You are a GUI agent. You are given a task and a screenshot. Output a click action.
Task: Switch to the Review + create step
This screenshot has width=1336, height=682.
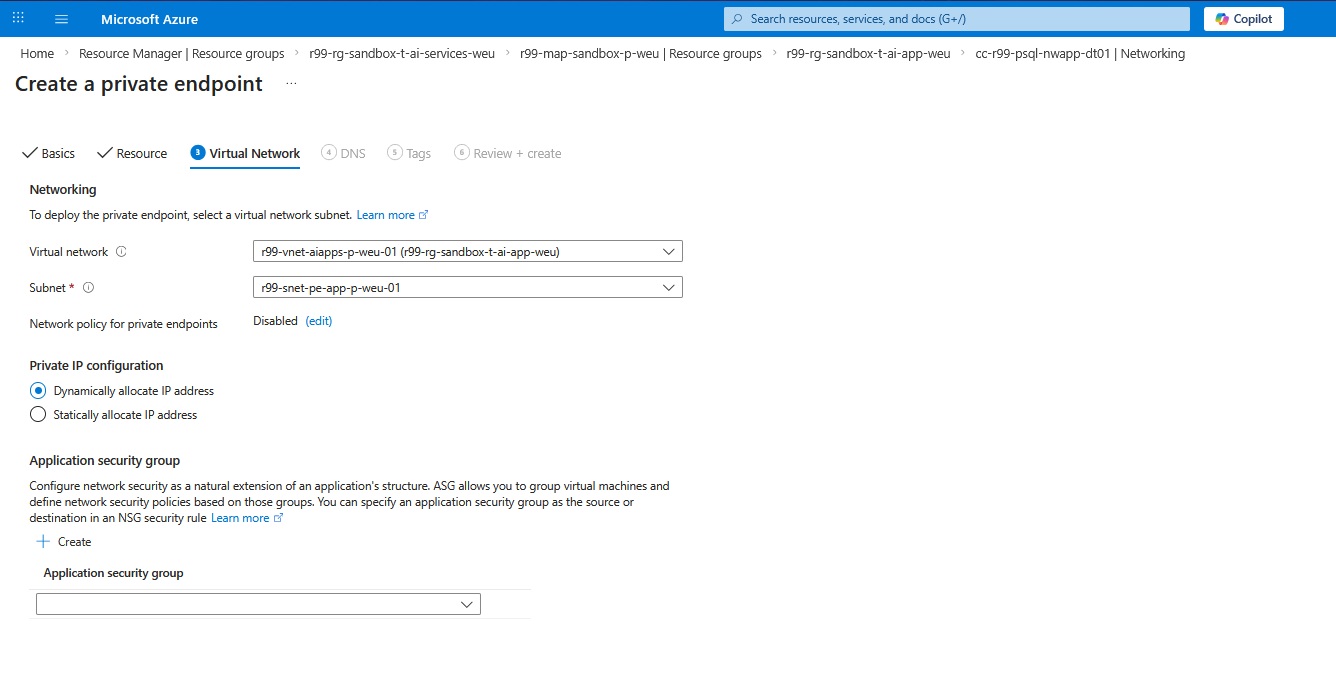click(508, 153)
